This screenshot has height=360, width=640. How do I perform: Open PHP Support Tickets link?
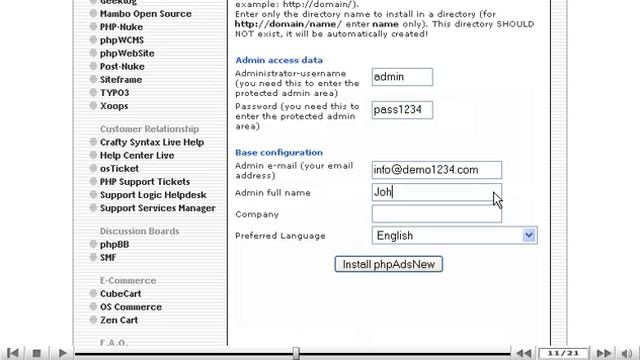[x=145, y=182]
